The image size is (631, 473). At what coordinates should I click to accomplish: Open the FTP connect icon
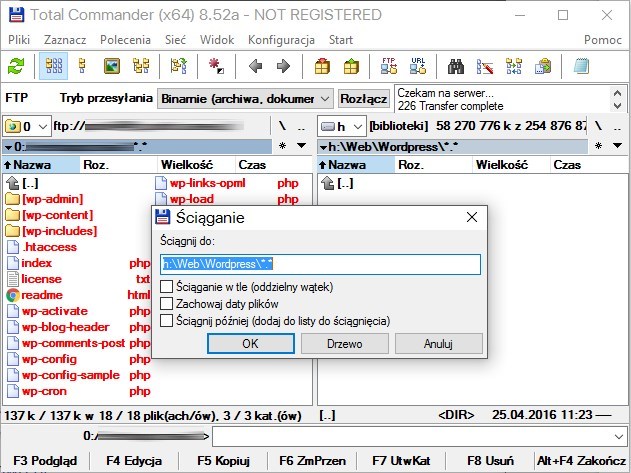(389, 66)
